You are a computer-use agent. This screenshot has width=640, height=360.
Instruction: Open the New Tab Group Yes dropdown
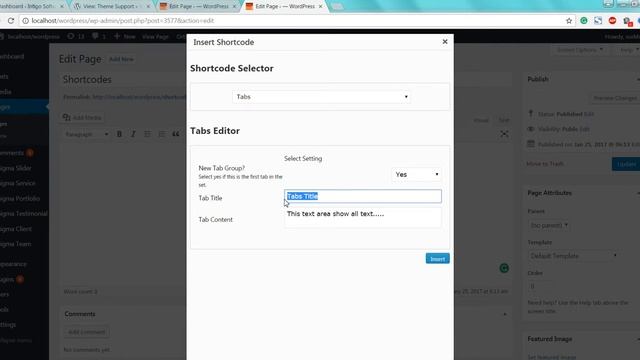click(416, 174)
